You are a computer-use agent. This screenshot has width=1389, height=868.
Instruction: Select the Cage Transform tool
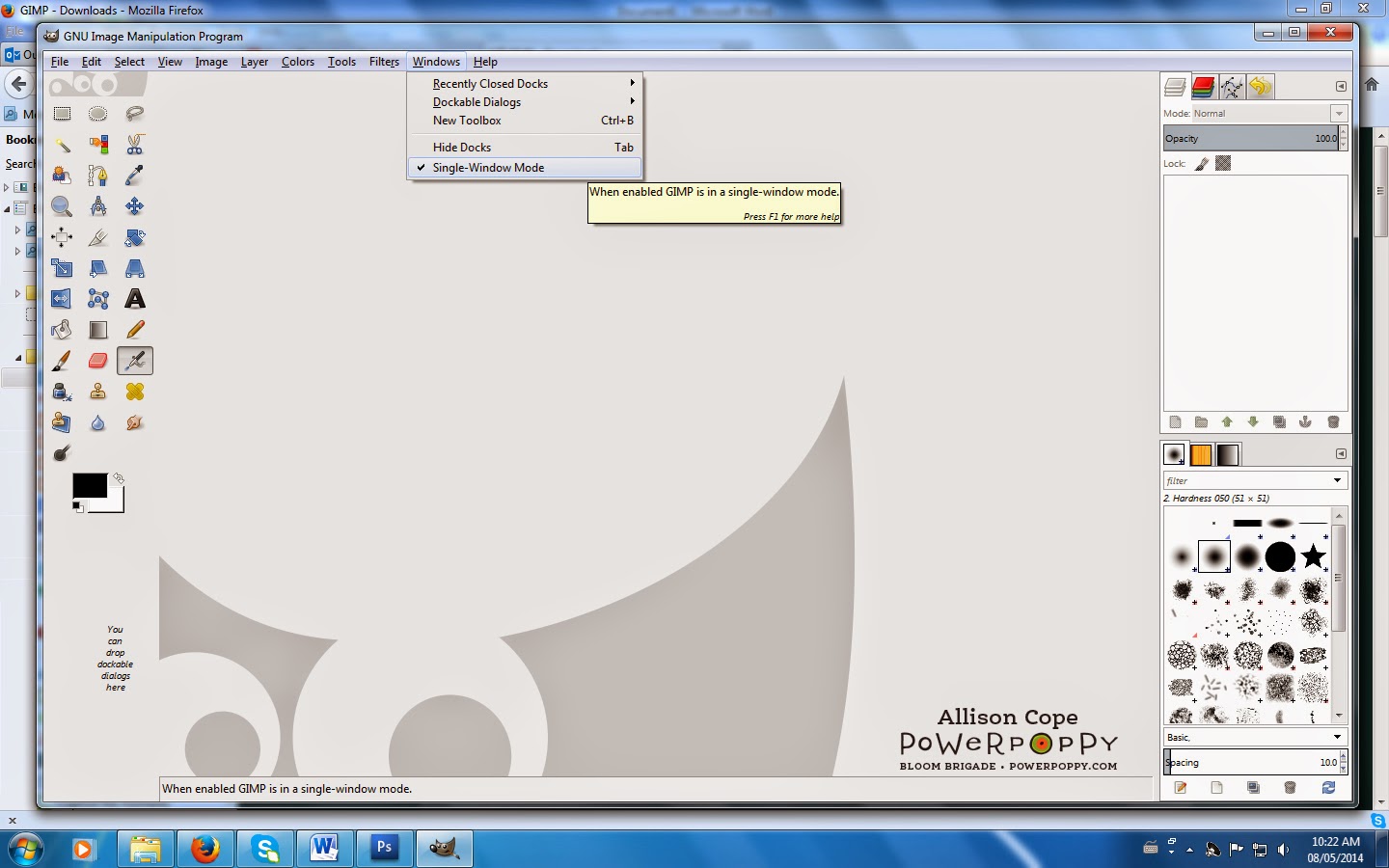(98, 299)
